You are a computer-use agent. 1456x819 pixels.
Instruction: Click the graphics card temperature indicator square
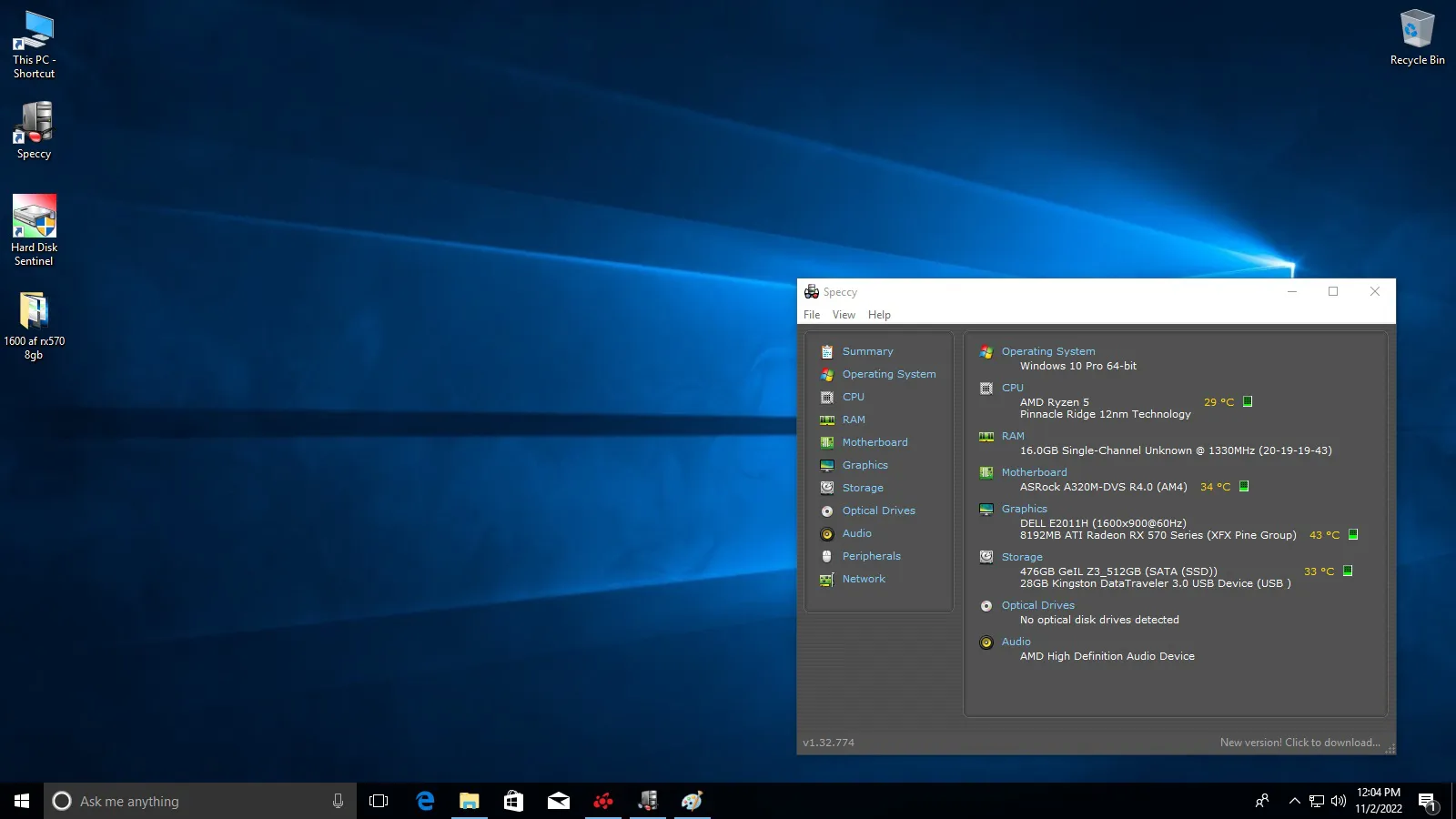tap(1353, 534)
